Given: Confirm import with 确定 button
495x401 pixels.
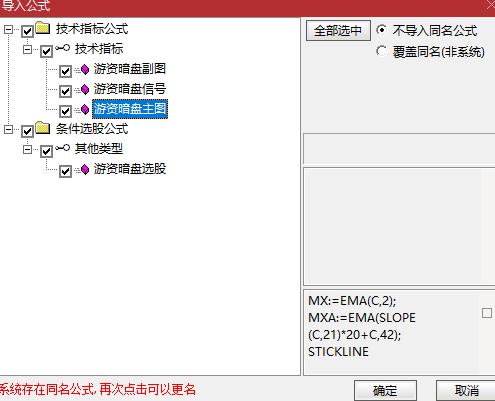Looking at the screenshot, I should 385,390.
